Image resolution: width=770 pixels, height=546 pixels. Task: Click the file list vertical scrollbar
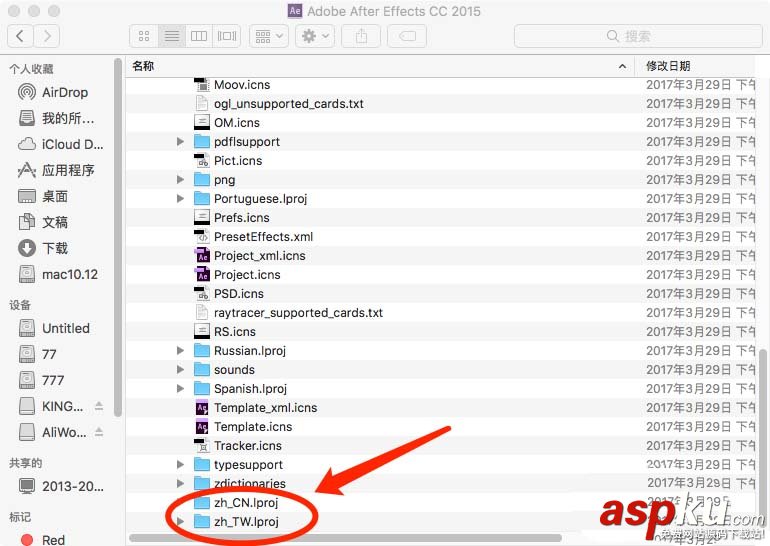click(763, 437)
